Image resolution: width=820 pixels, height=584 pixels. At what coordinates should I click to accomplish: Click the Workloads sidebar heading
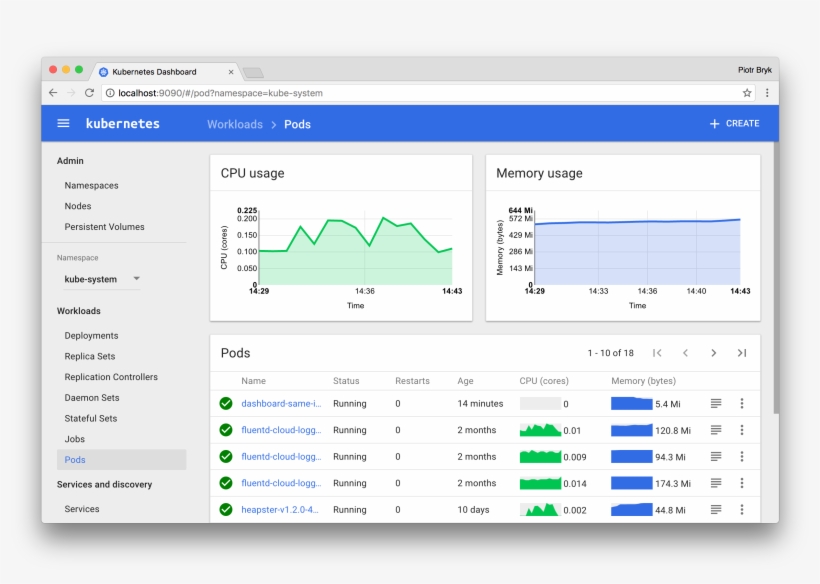78,311
